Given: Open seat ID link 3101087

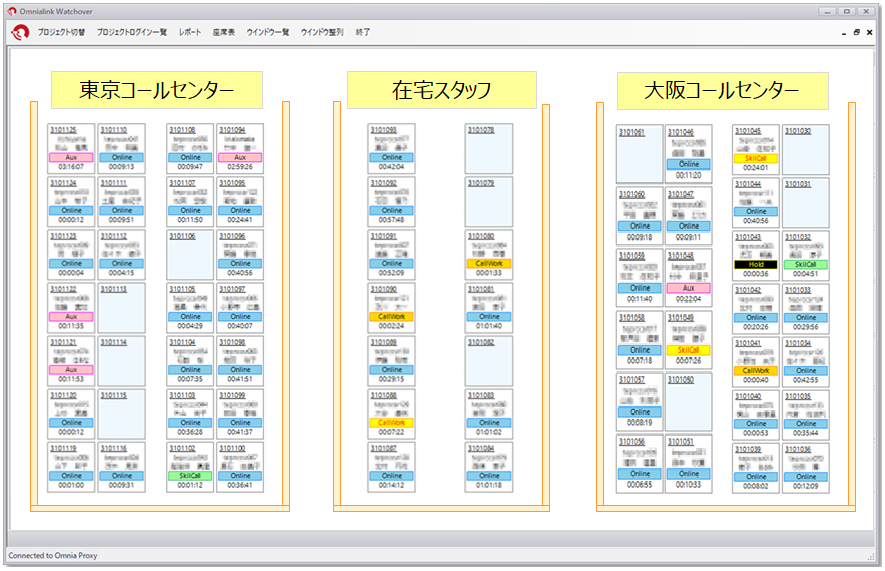Looking at the screenshot, I should pos(384,449).
